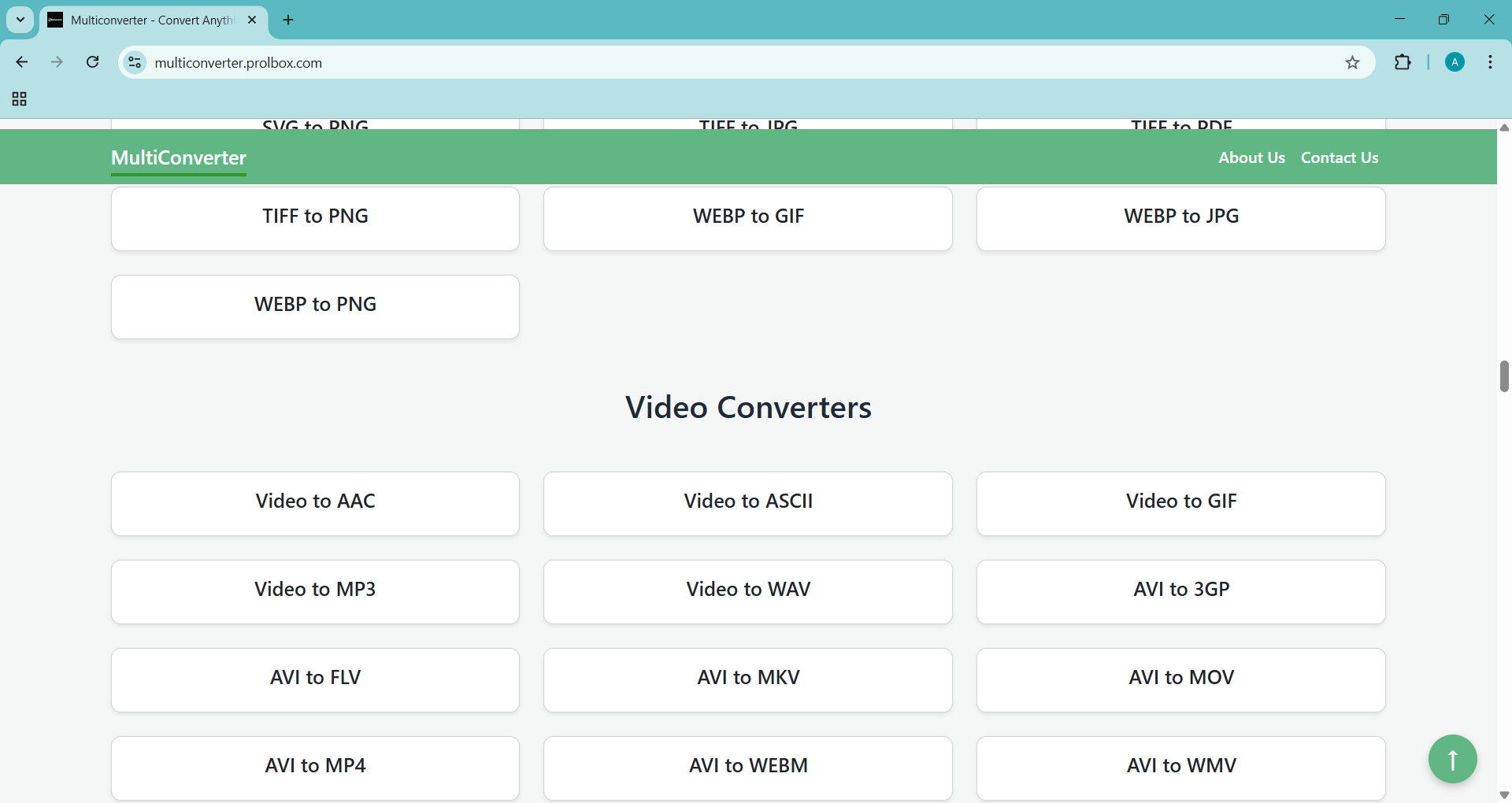Click the scroll-to-top arrow button
1512x803 pixels.
[x=1452, y=759]
